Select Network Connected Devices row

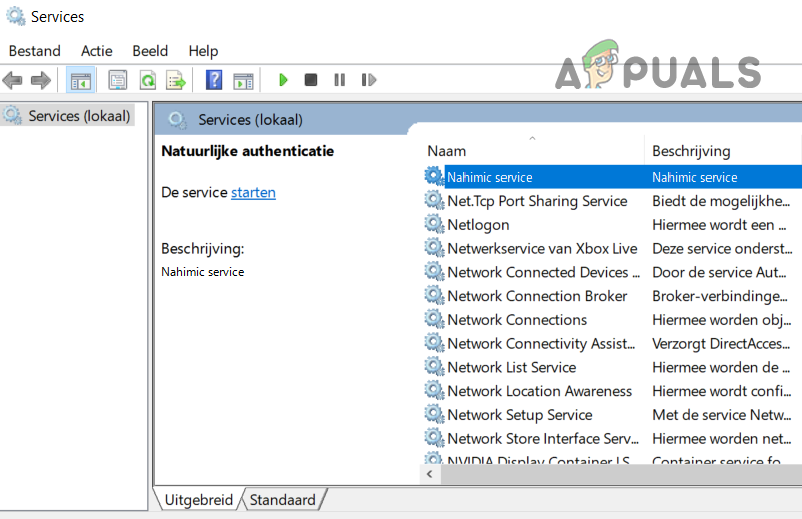612,272
